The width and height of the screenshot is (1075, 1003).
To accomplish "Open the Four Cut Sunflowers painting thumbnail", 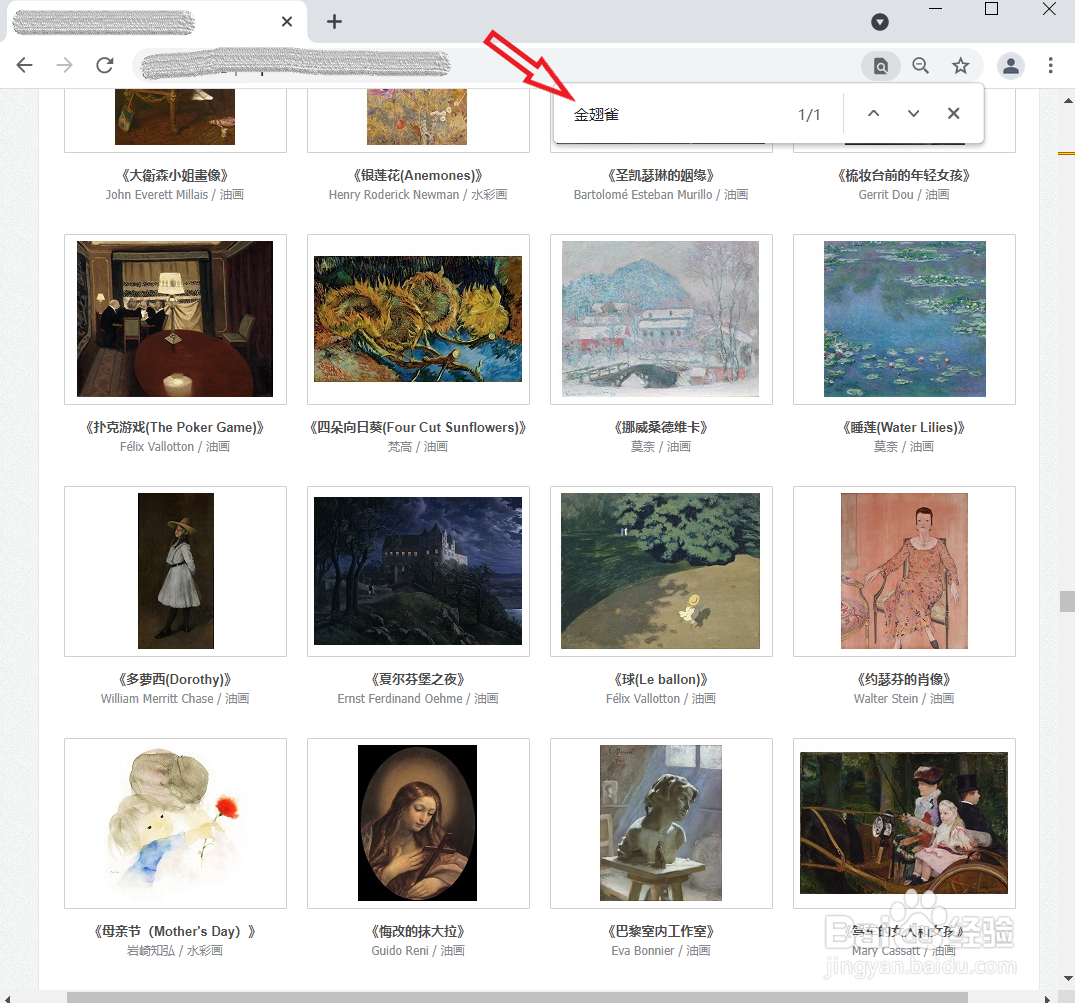I will 418,319.
